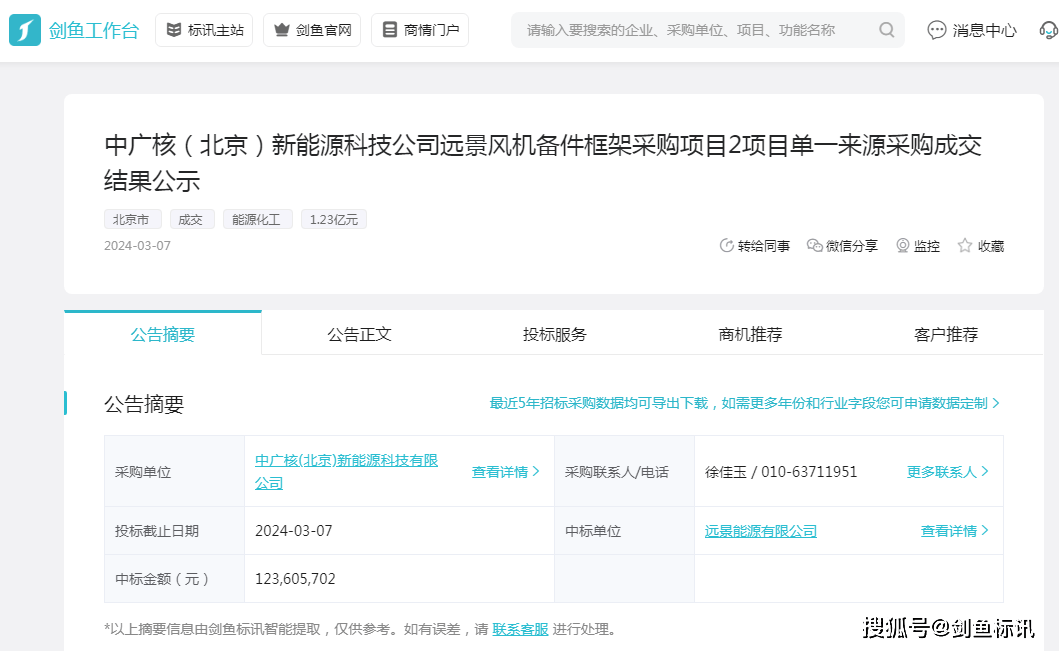Viewport: 1059px width, 651px height.
Task: Open the data export customization link
Action: pyautogui.click(x=744, y=403)
